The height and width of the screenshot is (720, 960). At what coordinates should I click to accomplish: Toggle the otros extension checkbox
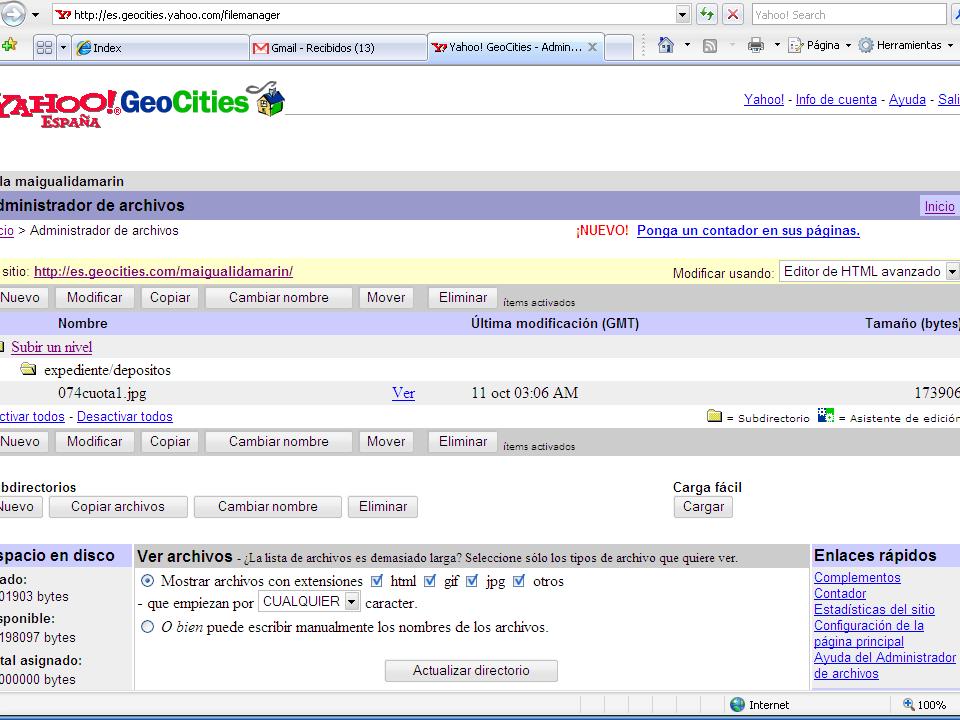pyautogui.click(x=519, y=581)
